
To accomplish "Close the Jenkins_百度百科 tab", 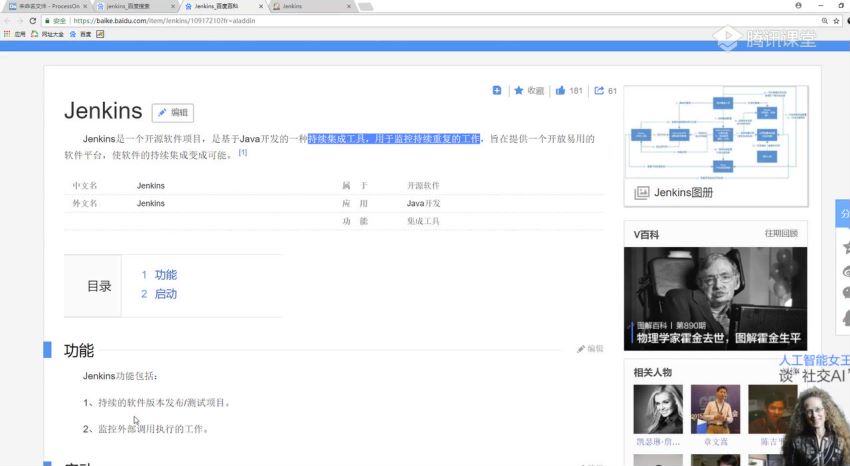I will coord(261,6).
